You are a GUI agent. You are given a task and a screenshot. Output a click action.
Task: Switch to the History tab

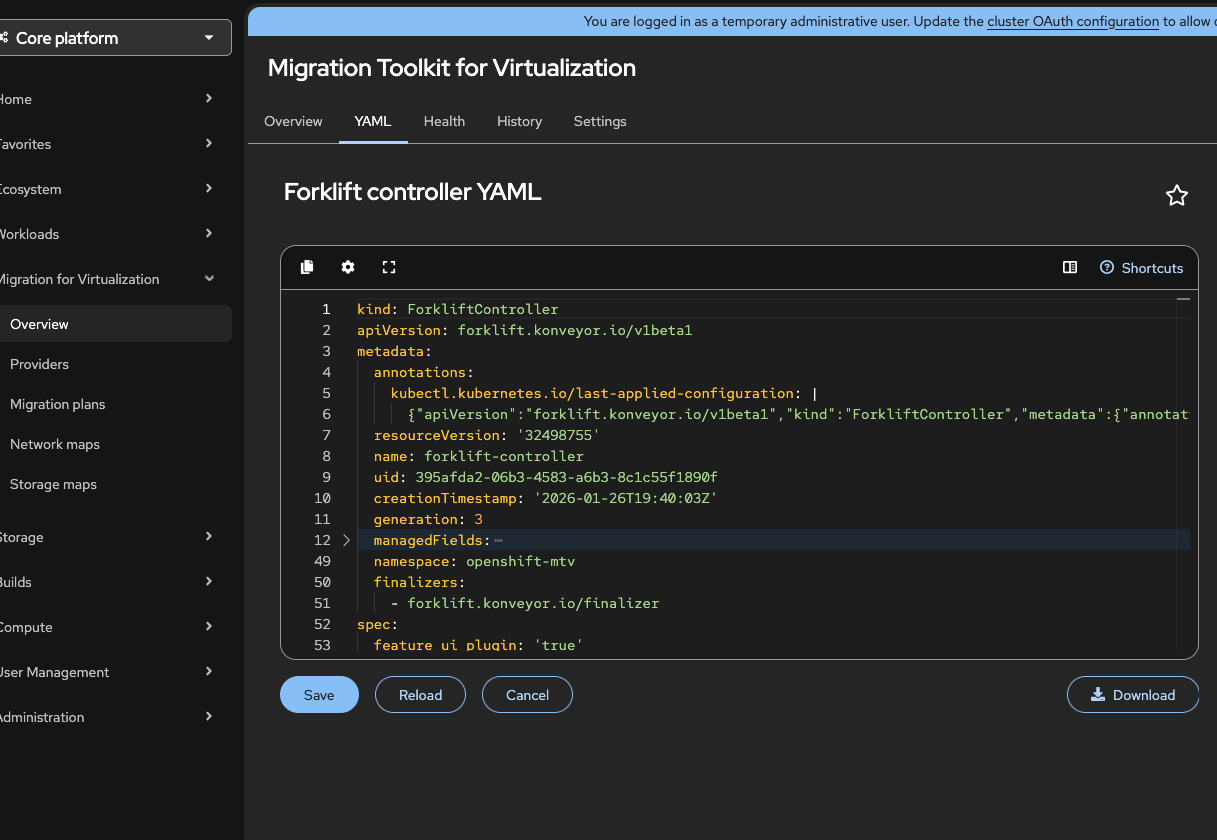pos(519,121)
